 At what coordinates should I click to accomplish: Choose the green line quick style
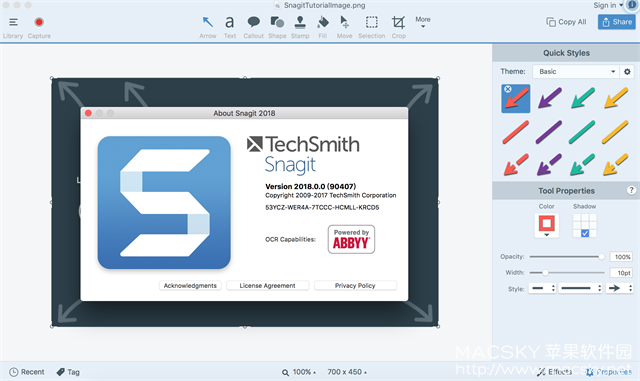point(582,132)
